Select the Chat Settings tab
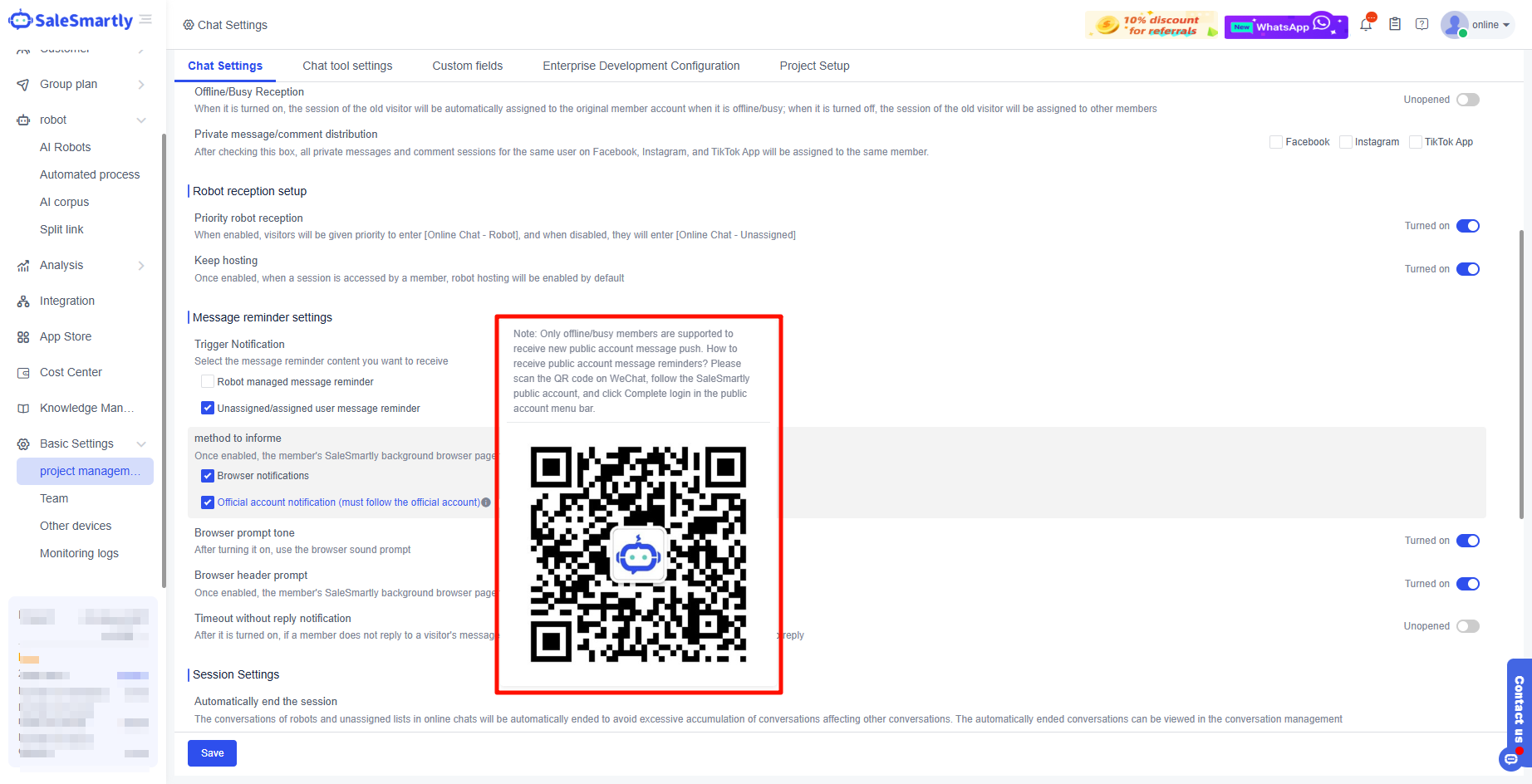The height and width of the screenshot is (784, 1532). tap(225, 66)
